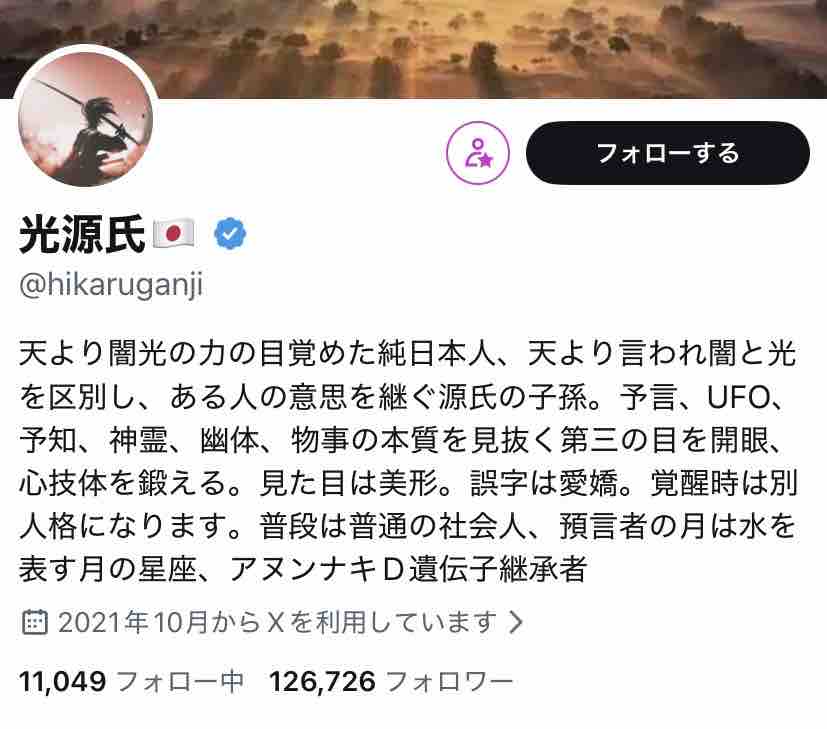Click the フォロワー followers label
The width and height of the screenshot is (827, 729).
(449, 682)
